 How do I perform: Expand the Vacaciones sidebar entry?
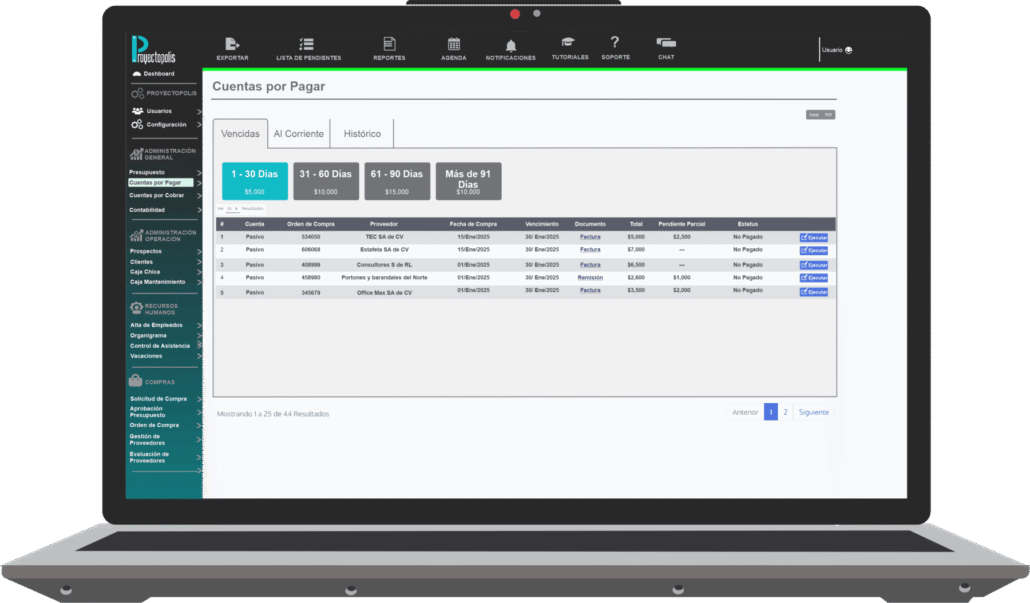click(199, 356)
